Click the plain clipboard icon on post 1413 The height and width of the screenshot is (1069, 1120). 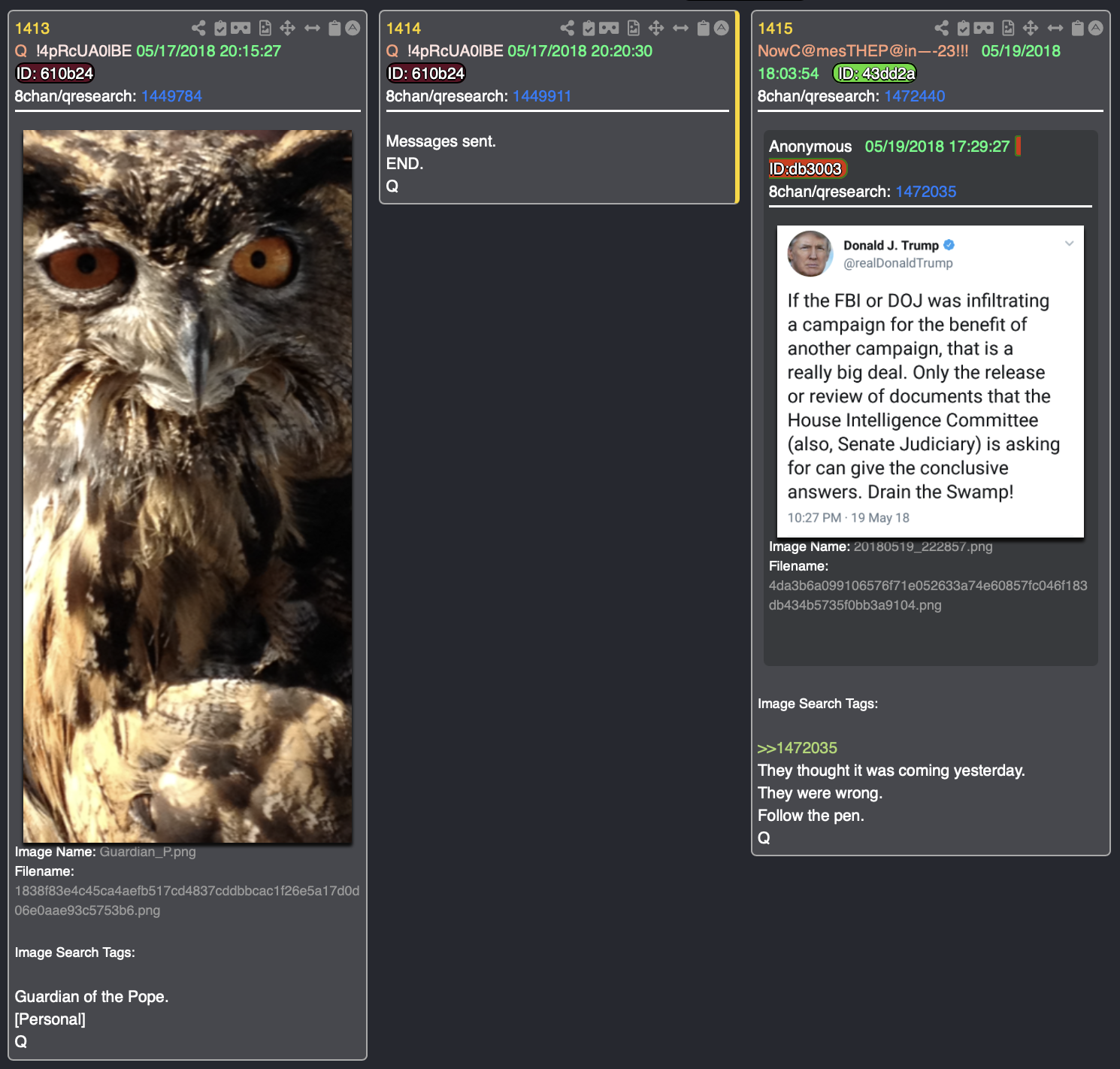(334, 29)
